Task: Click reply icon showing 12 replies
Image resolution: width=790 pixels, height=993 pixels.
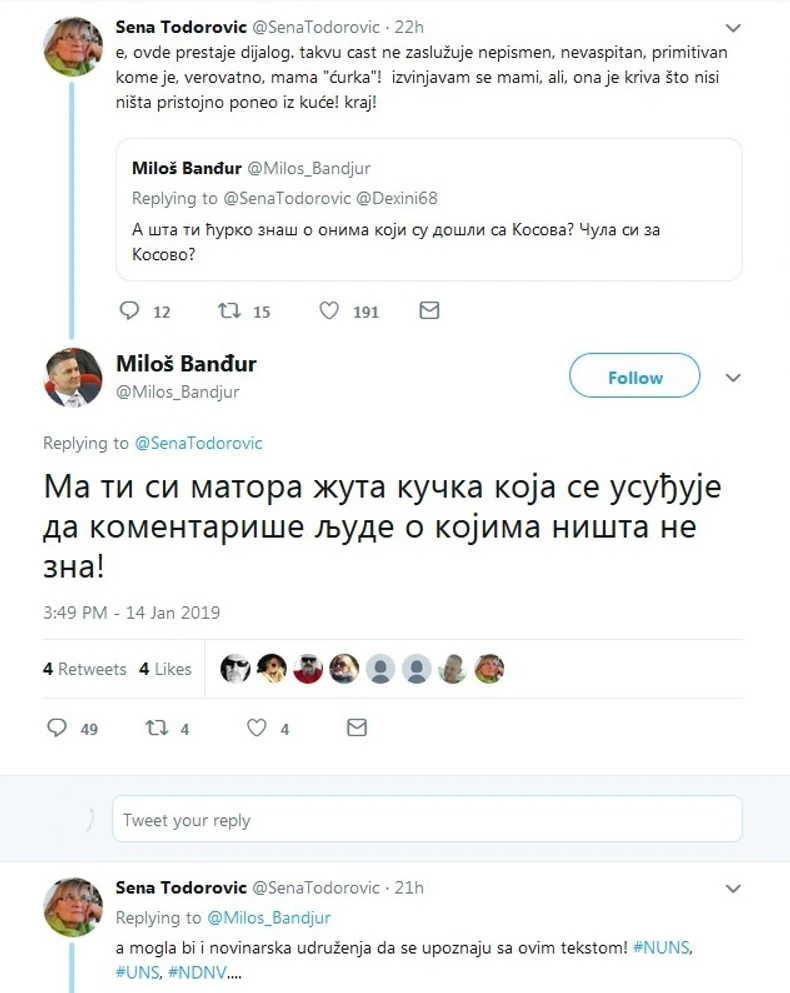Action: coord(129,311)
